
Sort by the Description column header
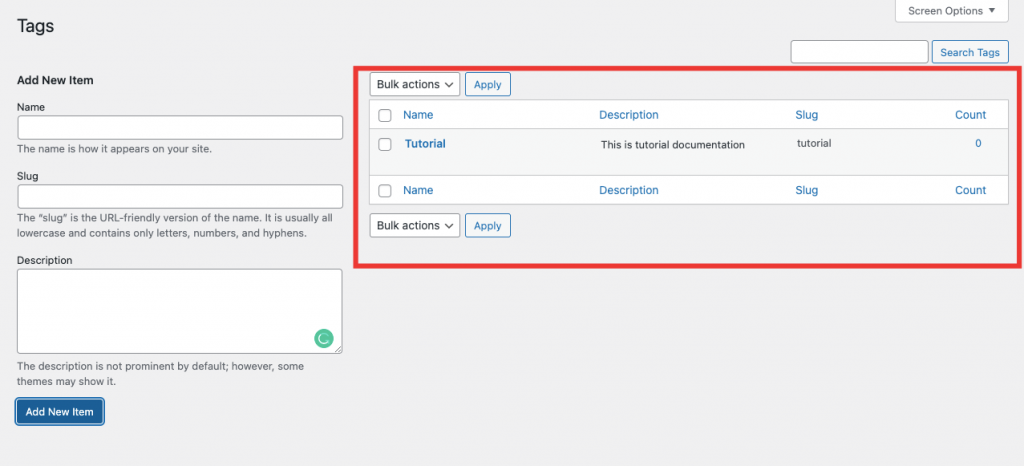pyautogui.click(x=629, y=115)
